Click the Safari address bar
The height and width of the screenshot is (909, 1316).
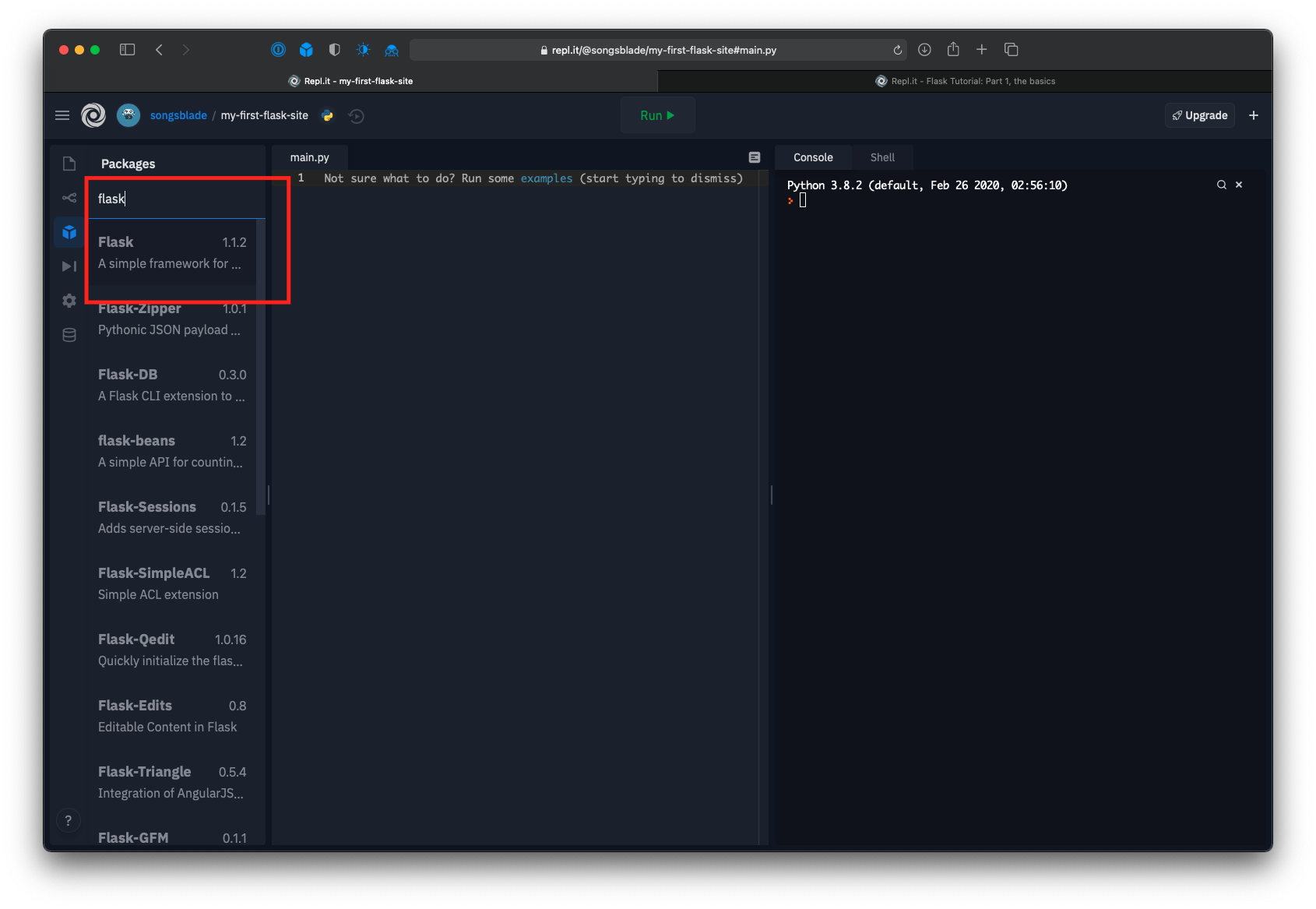[x=658, y=50]
